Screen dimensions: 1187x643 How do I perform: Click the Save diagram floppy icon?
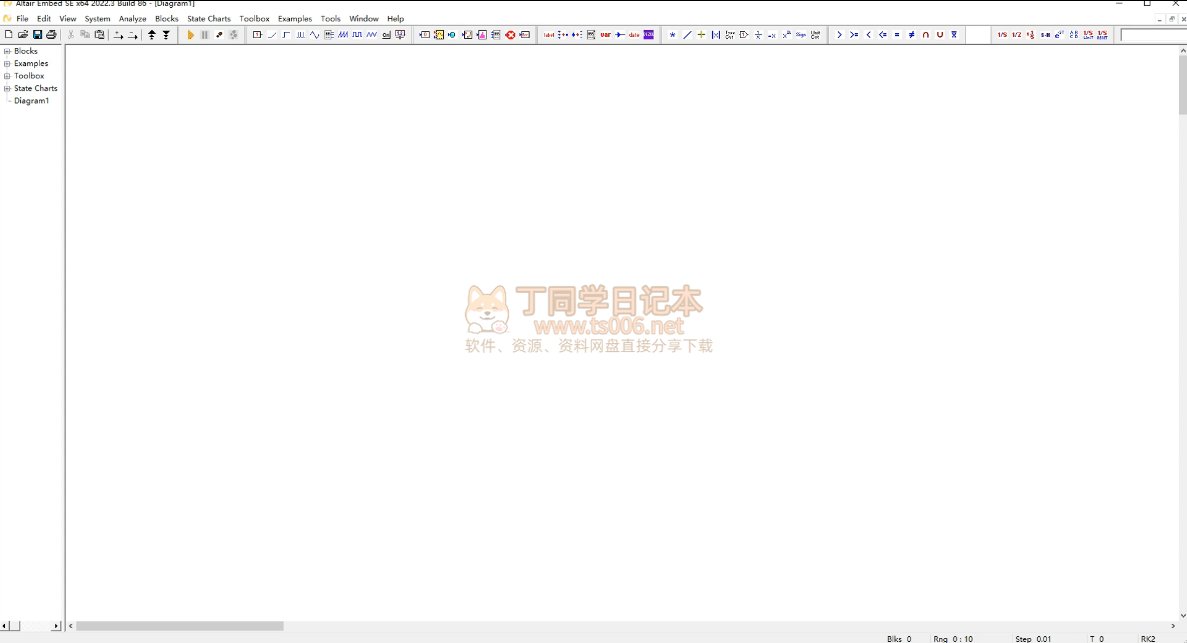click(x=37, y=35)
